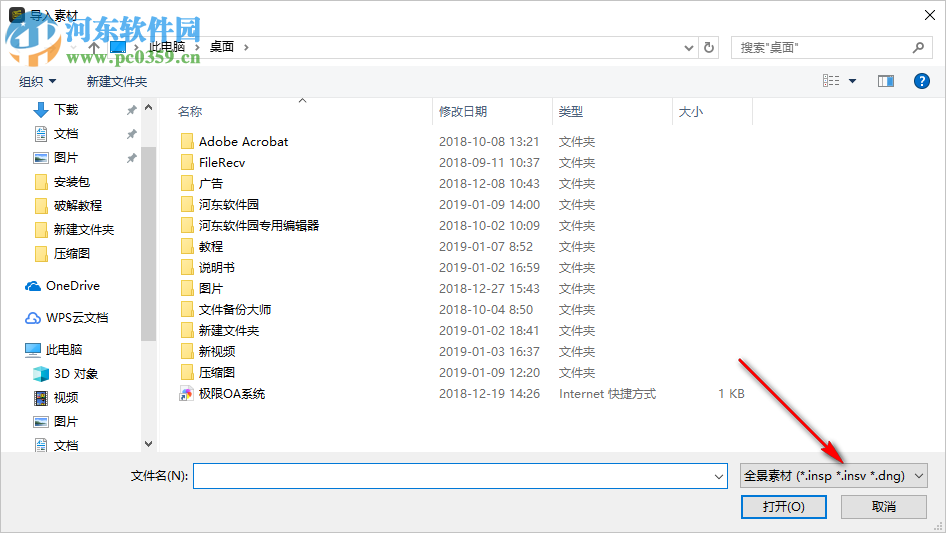
Task: Click 新建文件夹 toolbar button
Action: (x=116, y=81)
